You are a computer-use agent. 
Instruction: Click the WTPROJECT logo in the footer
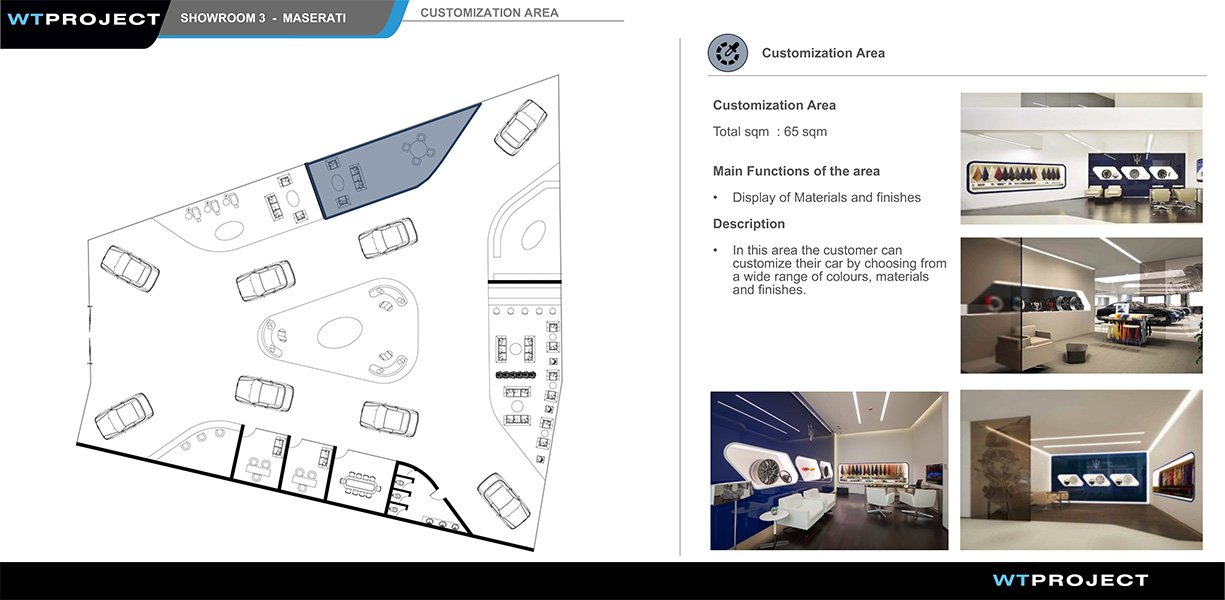click(1070, 580)
